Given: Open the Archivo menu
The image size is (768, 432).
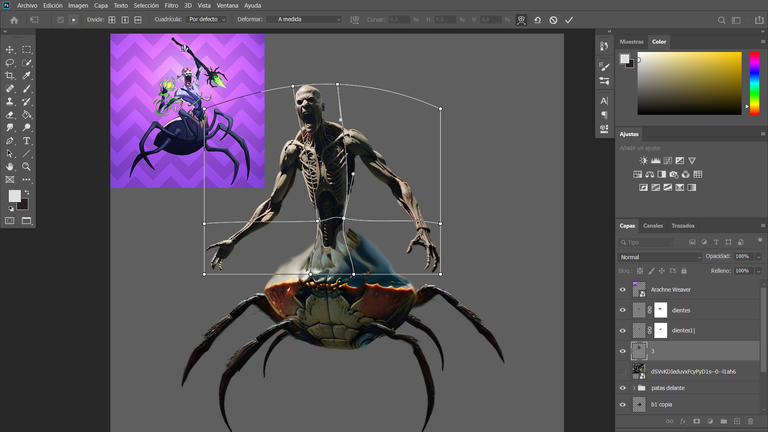Looking at the screenshot, I should [27, 5].
